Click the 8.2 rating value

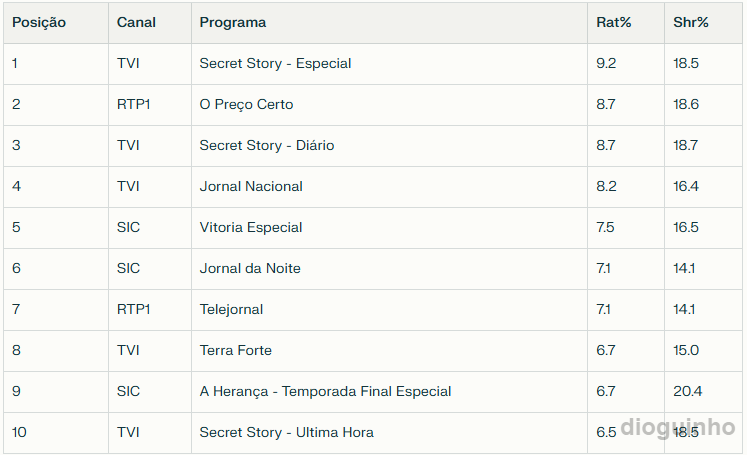tap(606, 186)
